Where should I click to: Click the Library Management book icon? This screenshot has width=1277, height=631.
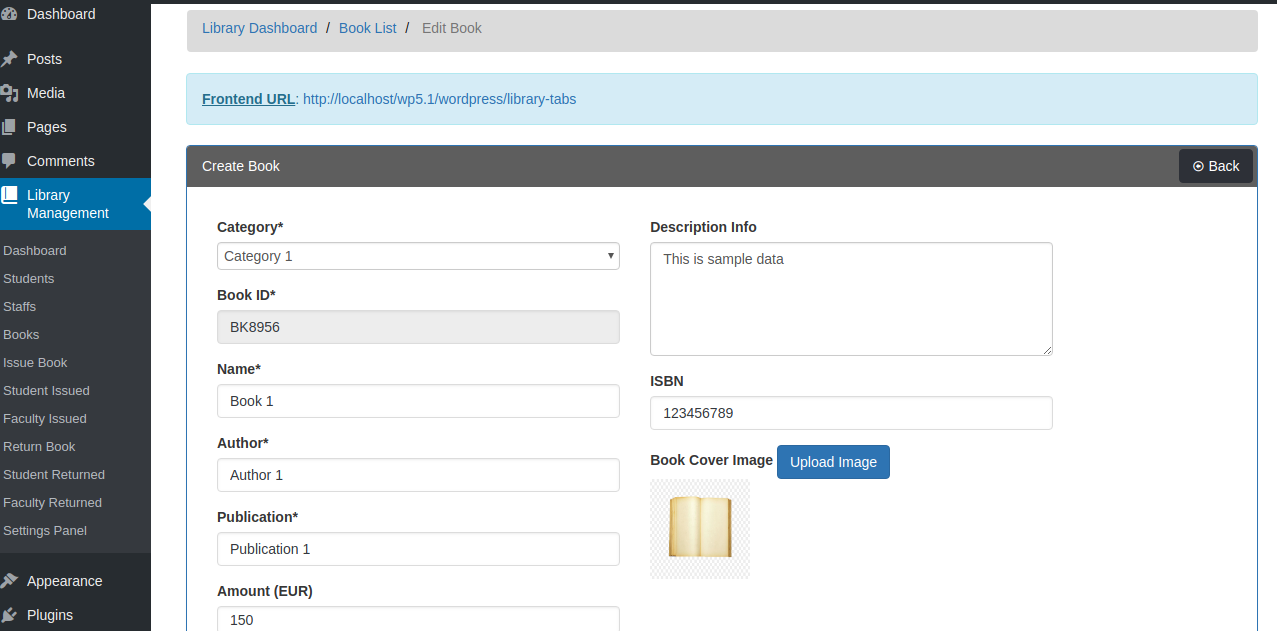pos(8,195)
